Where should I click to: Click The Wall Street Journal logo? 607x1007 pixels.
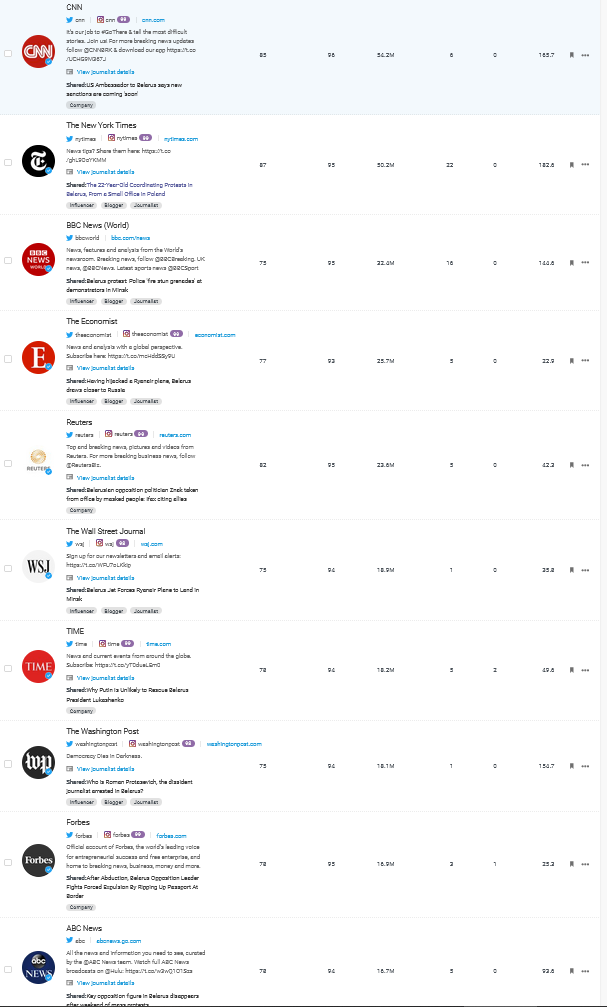(38, 567)
